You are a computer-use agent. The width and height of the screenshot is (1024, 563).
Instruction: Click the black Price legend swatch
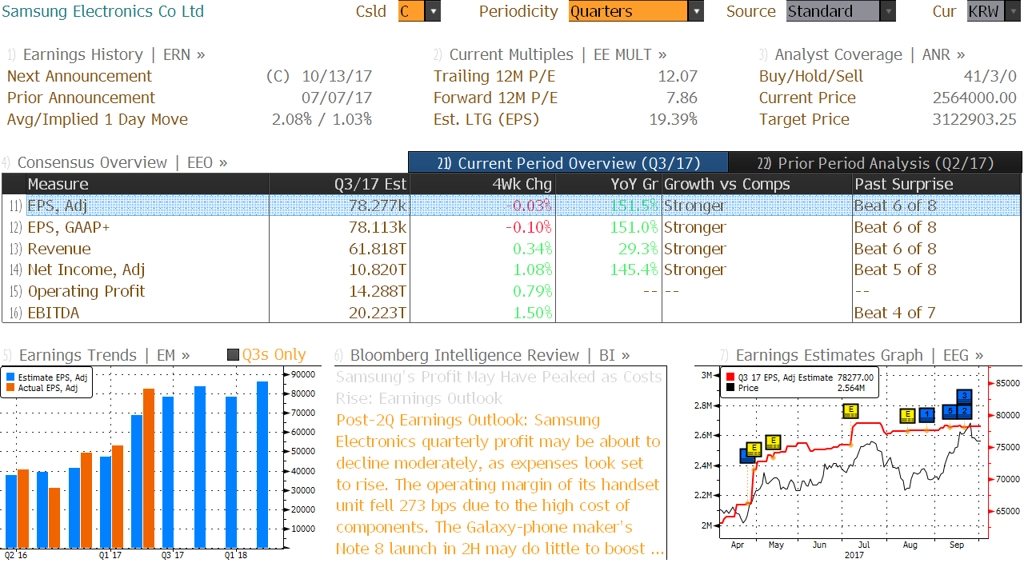point(730,388)
